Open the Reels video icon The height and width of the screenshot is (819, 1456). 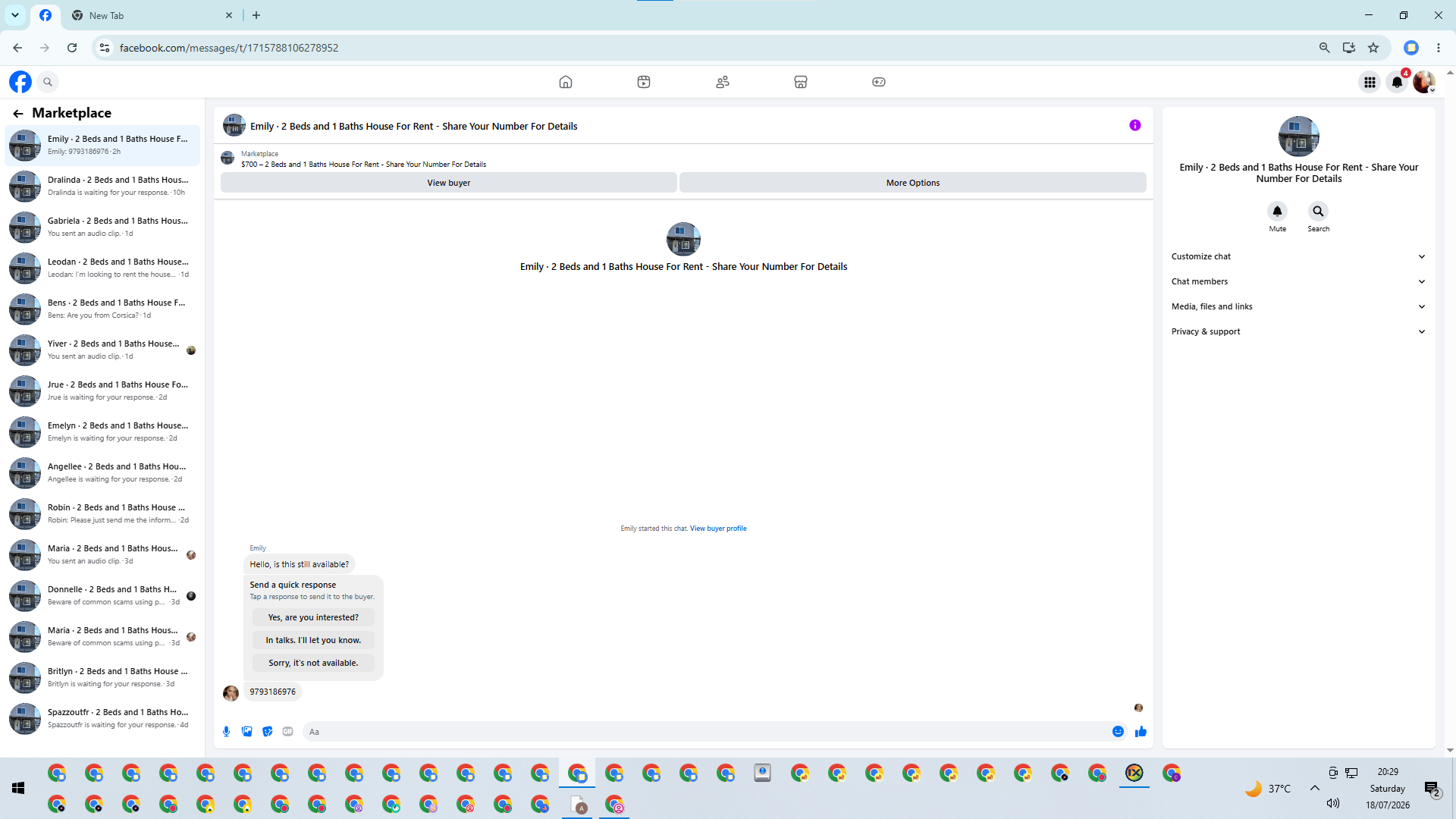tap(644, 82)
